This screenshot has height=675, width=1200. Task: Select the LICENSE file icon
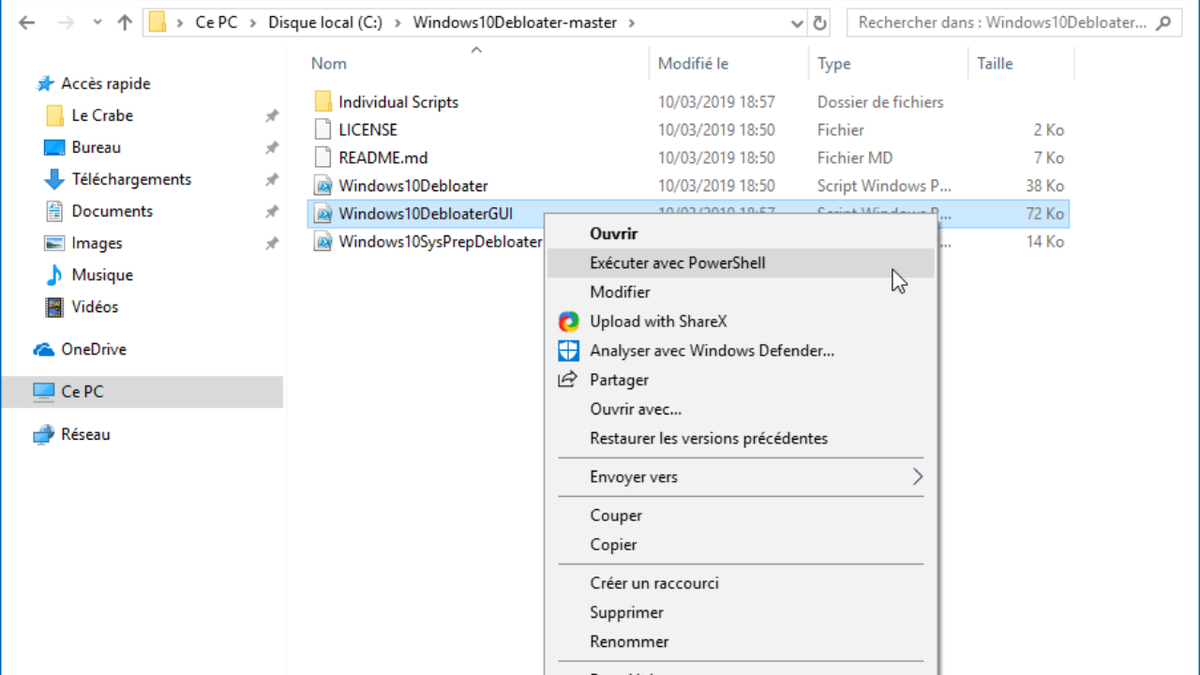tap(323, 129)
